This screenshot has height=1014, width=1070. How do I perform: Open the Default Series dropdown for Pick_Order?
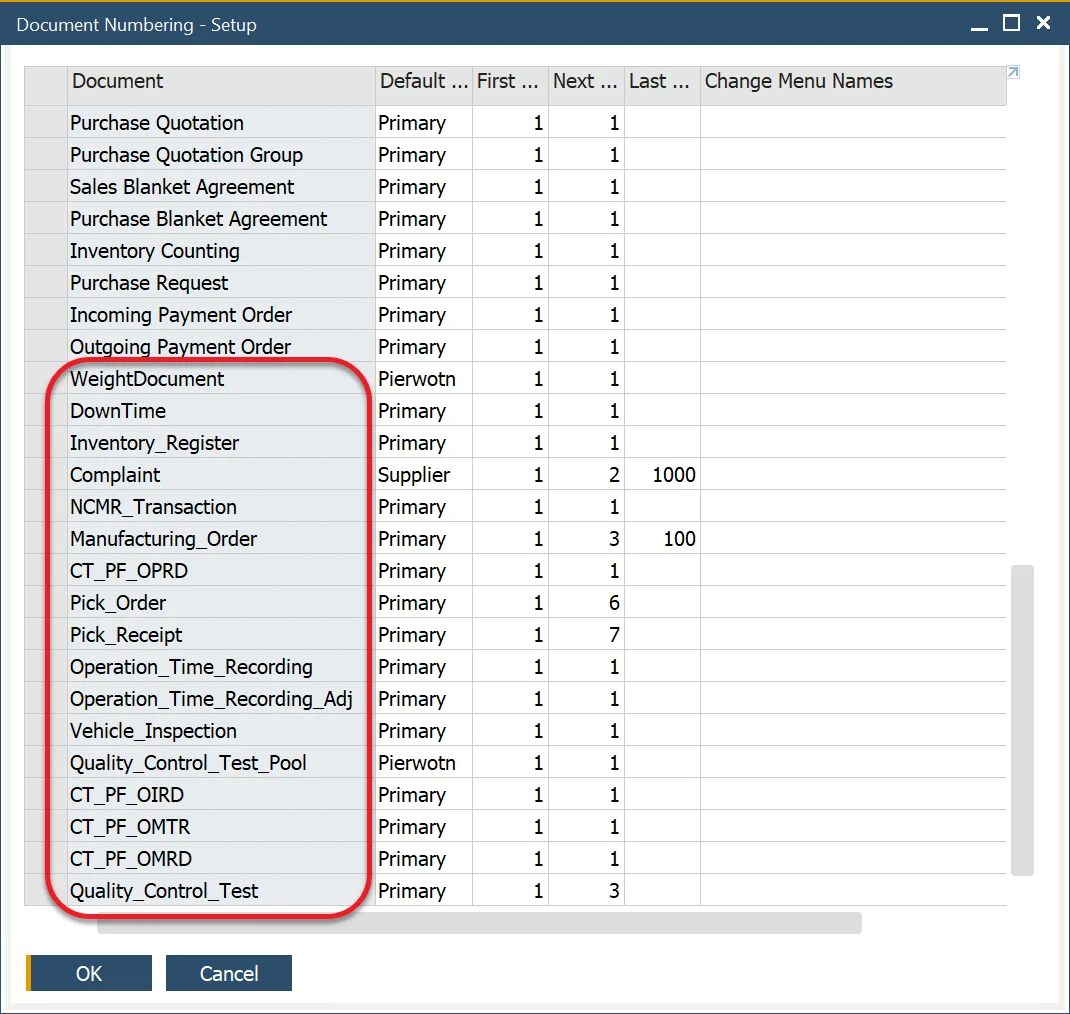click(x=420, y=602)
